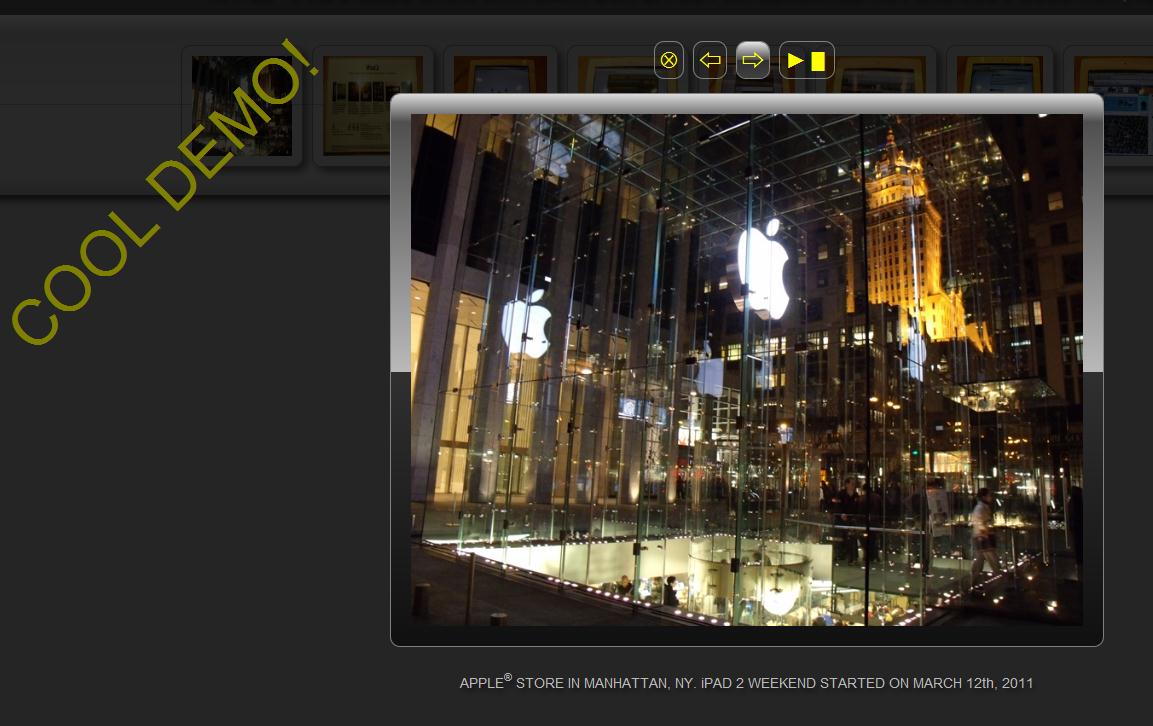The image size is (1153, 726).
Task: Go to the previous photo with left arrow
Action: coord(710,60)
